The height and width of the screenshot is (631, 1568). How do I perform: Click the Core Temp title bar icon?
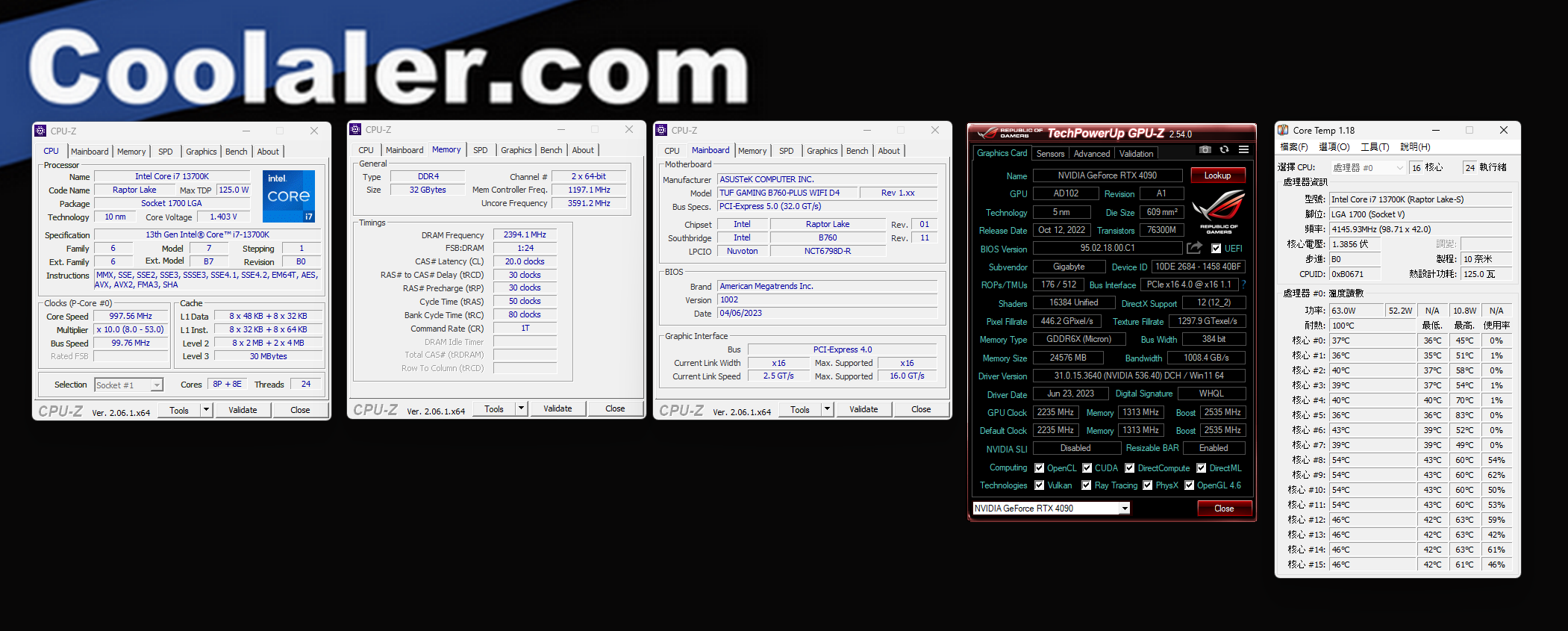point(1283,130)
